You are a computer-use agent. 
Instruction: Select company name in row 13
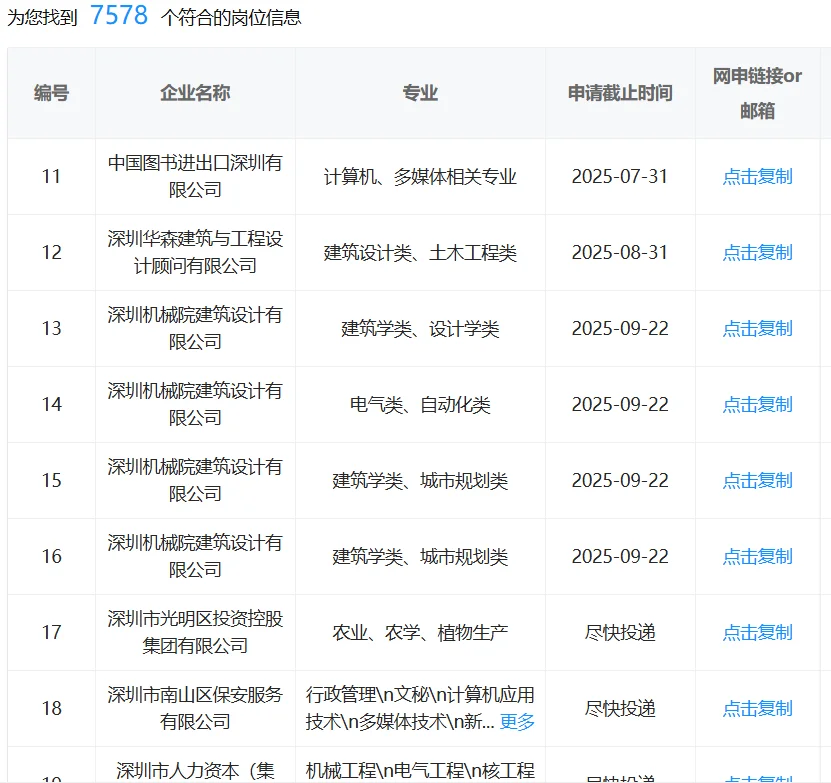pos(195,328)
